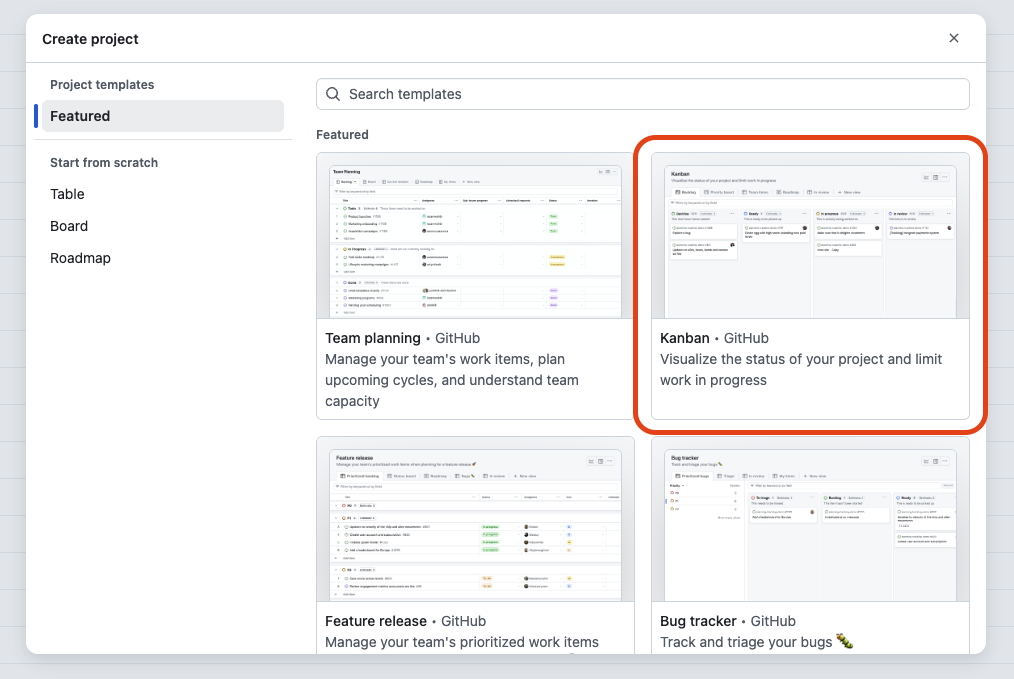Click 'Manage your team's work items, plan' description
The width and height of the screenshot is (1014, 679).
[x=452, y=380]
